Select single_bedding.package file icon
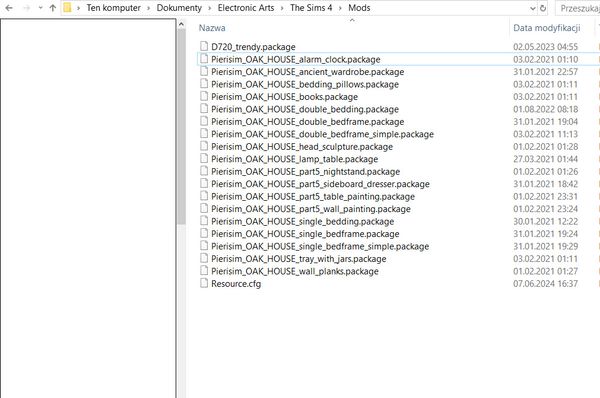This screenshot has width=600, height=398. (204, 221)
